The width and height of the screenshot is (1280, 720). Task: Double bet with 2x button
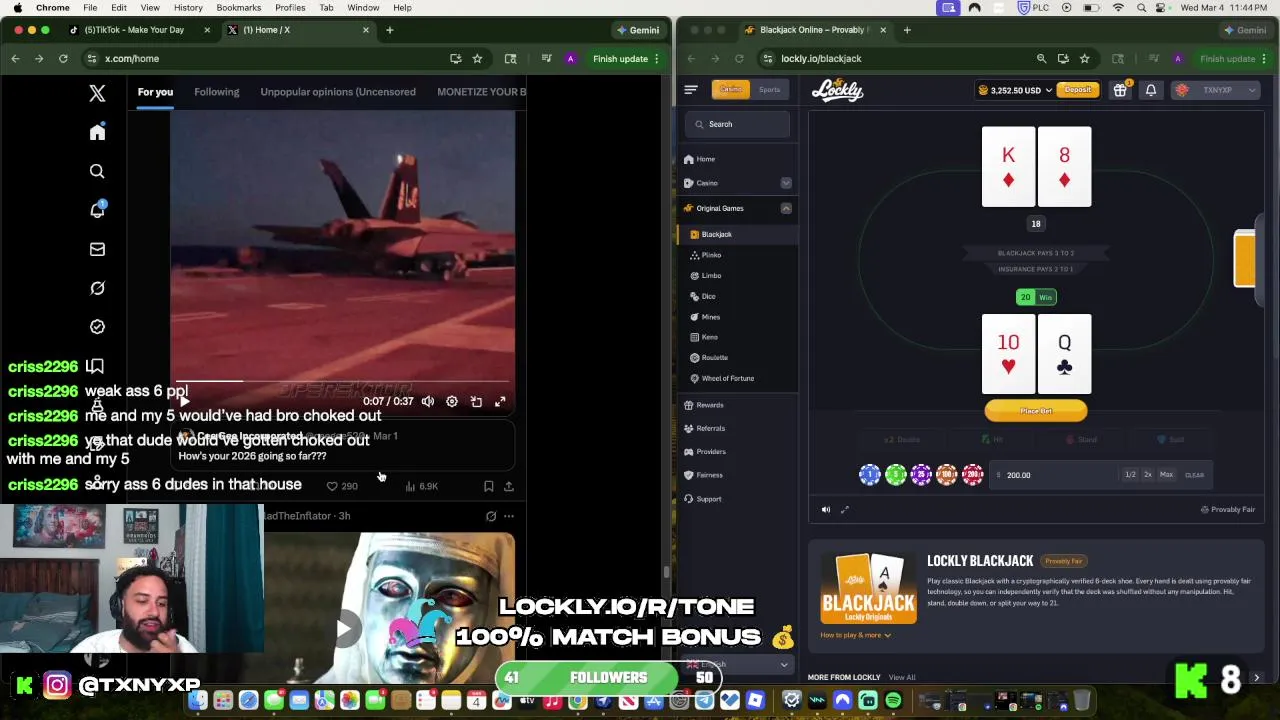(1148, 475)
